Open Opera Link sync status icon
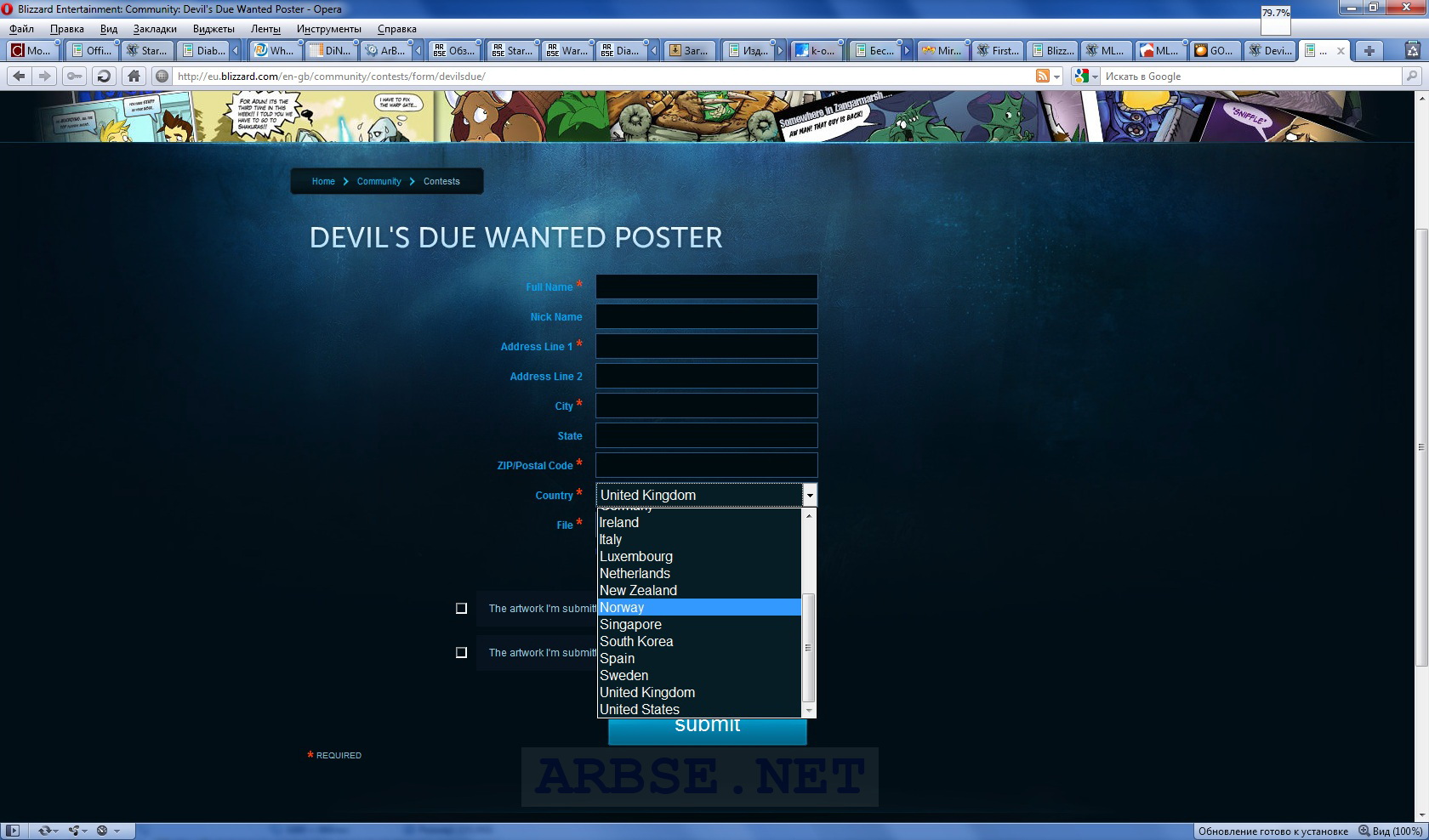This screenshot has height=840, width=1429. click(46, 831)
